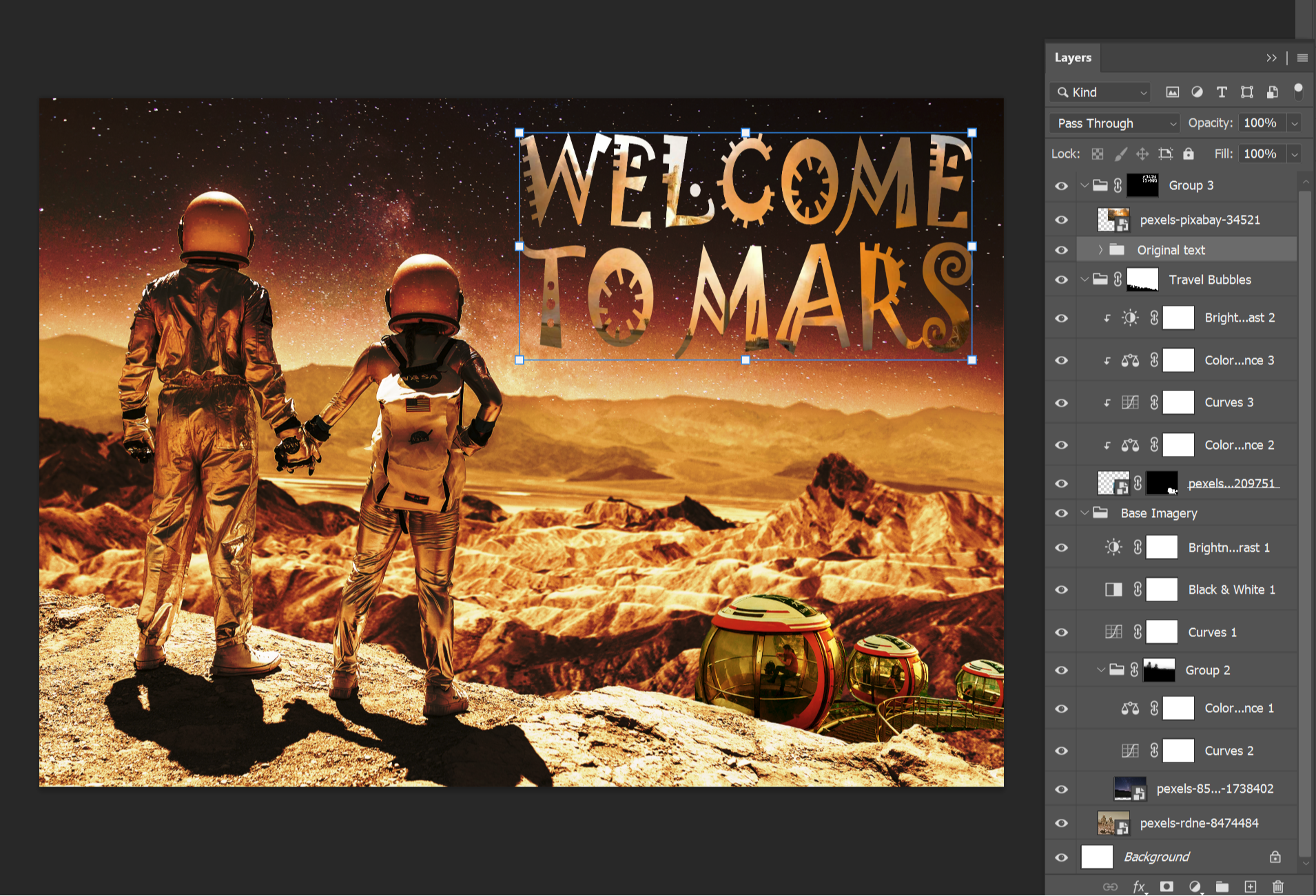Click the add layer style fx icon
The height and width of the screenshot is (896, 1316).
(x=1140, y=887)
